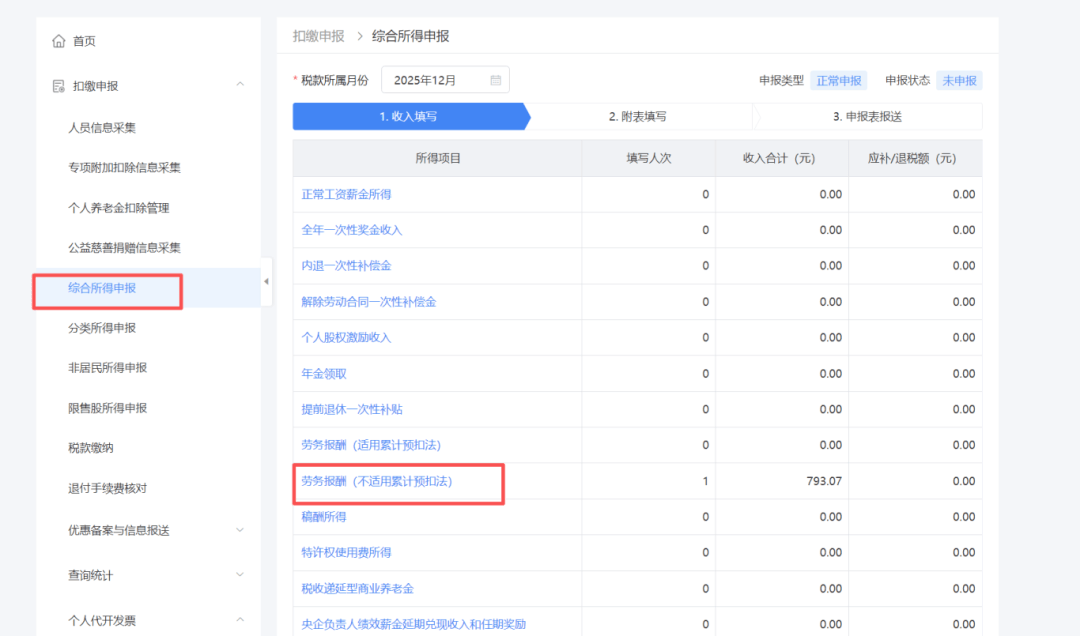Collapse the sidebar using the arrow handle
This screenshot has height=636, width=1080.
click(x=266, y=282)
